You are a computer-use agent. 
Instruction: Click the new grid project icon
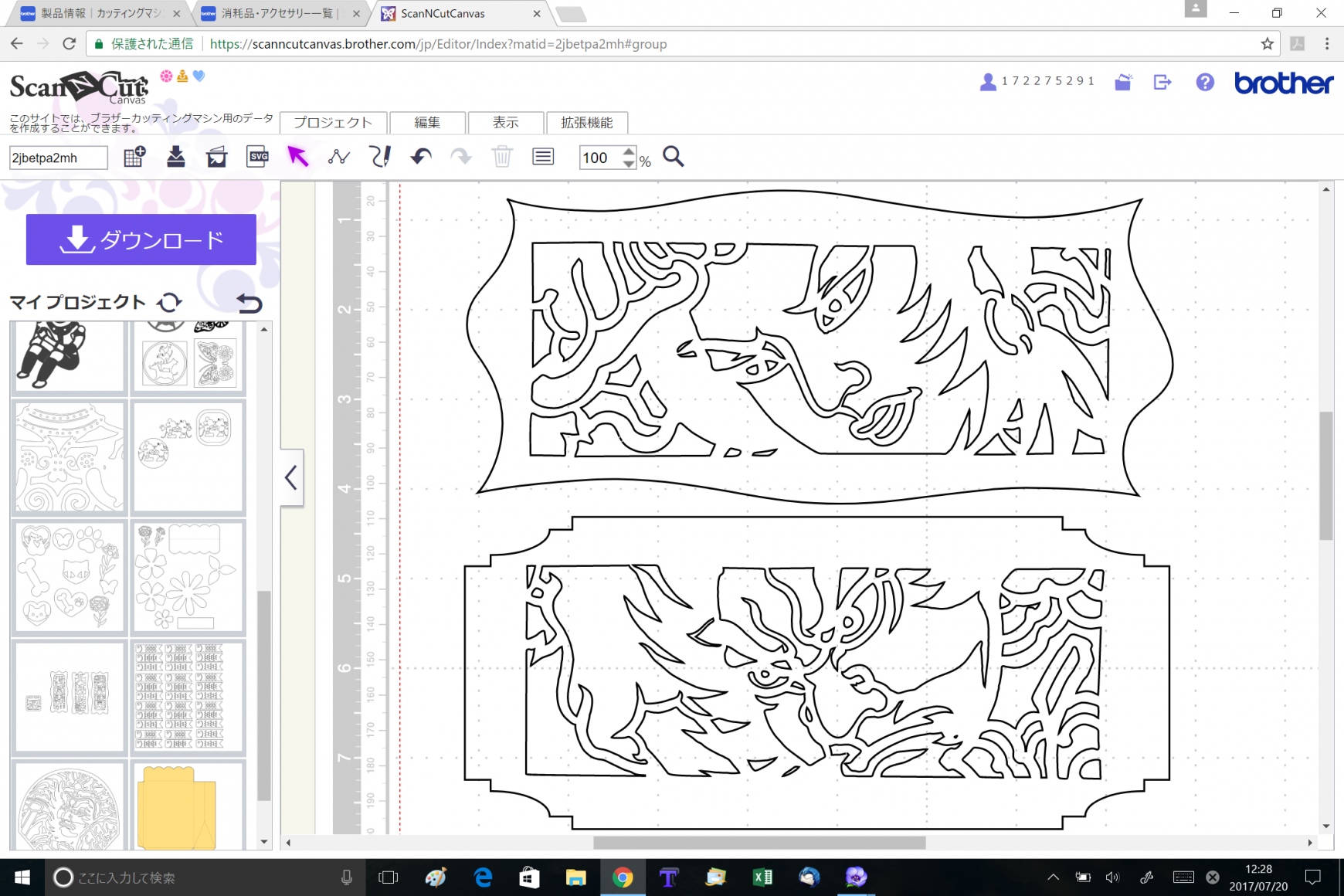[x=134, y=157]
